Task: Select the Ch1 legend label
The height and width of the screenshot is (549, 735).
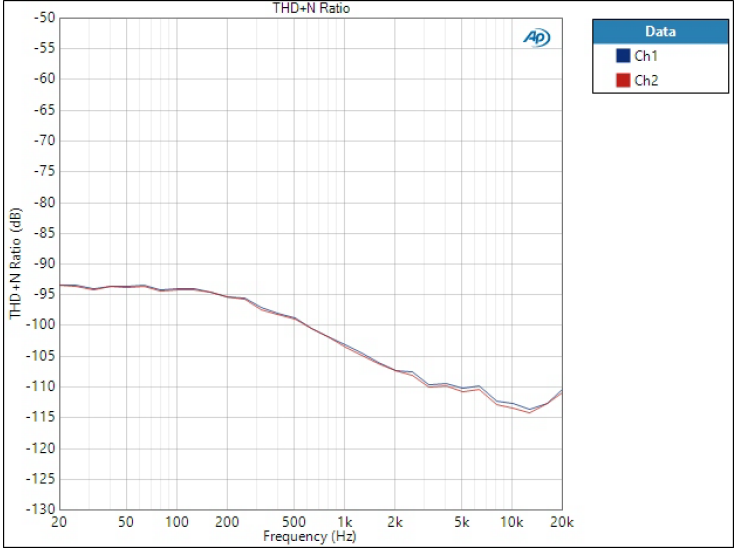Action: coord(646,56)
